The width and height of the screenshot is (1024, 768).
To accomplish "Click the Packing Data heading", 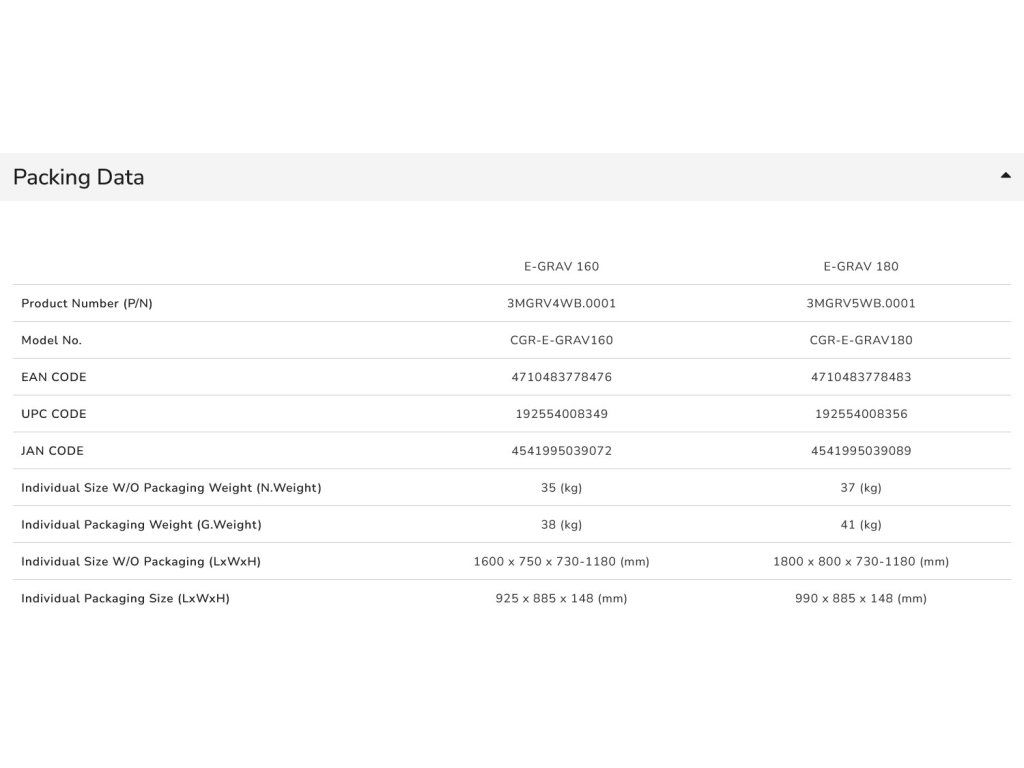I will (78, 177).
